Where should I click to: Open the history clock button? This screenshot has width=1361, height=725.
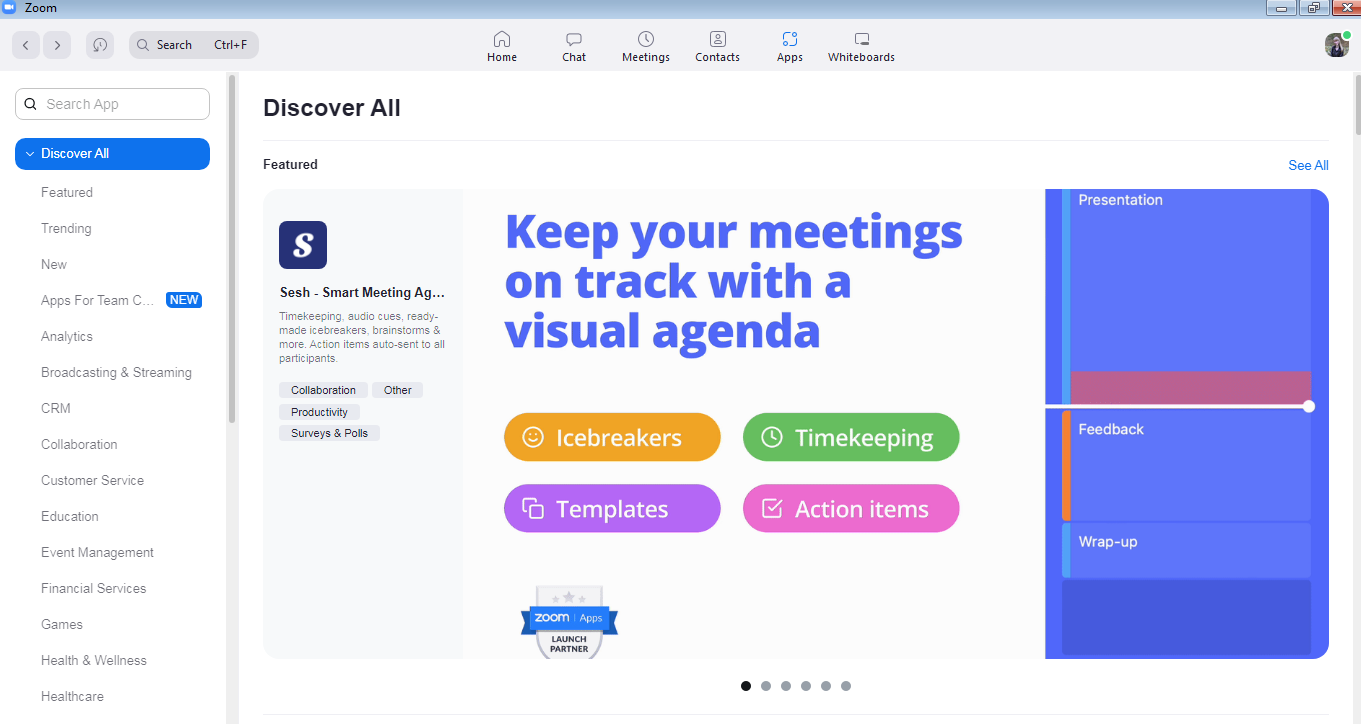pos(99,45)
